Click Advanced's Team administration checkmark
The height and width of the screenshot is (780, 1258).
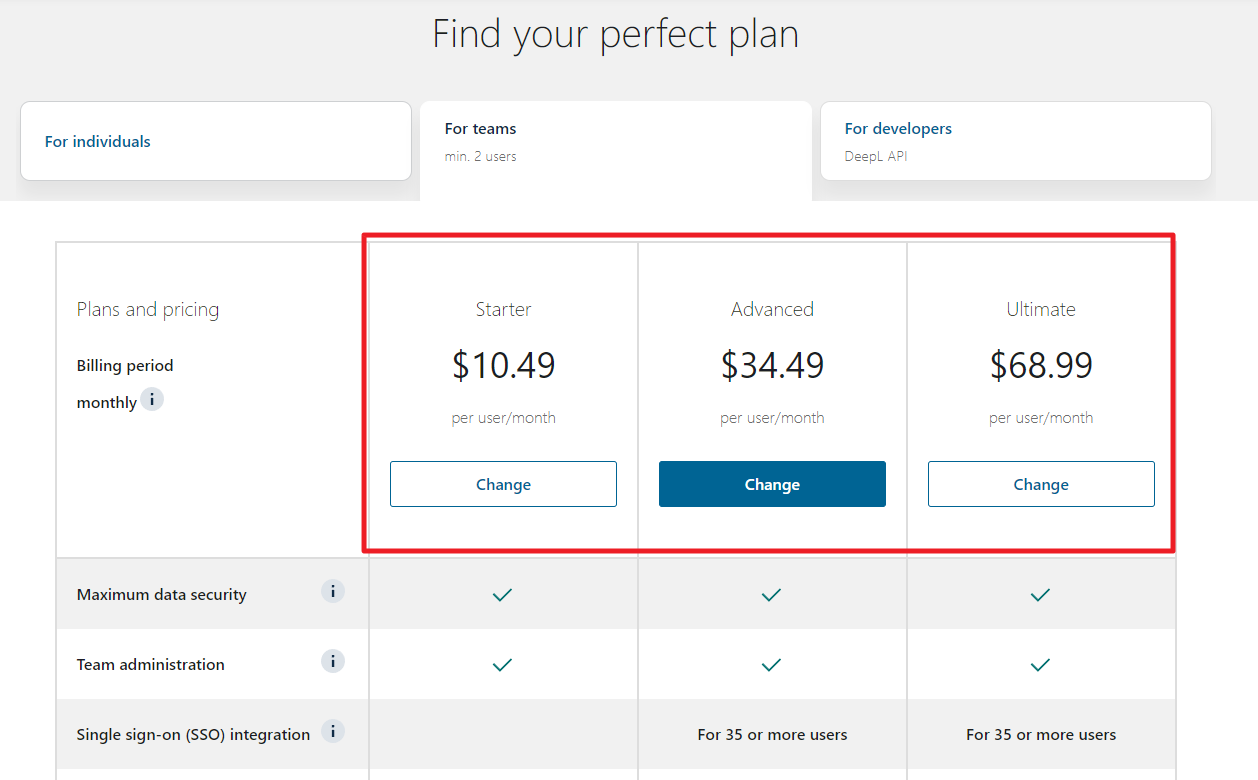pos(771,665)
